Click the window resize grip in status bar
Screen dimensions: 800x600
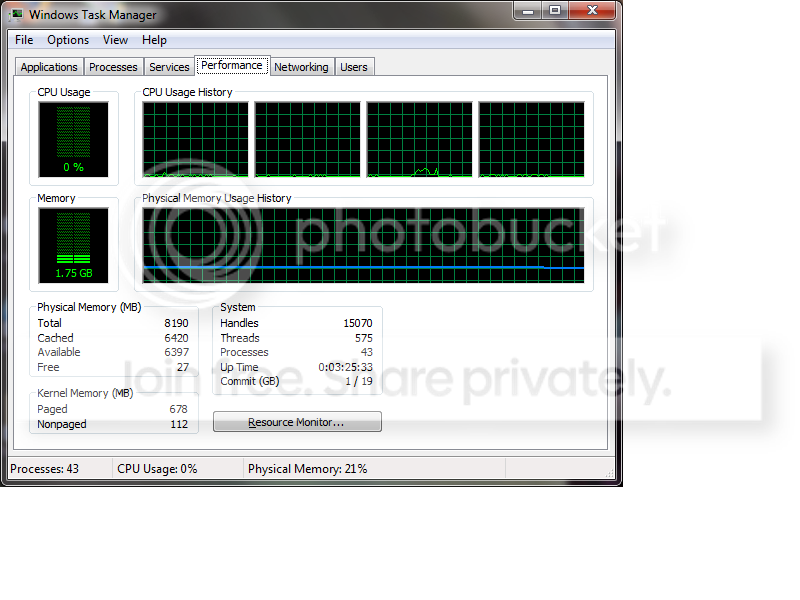click(x=610, y=473)
